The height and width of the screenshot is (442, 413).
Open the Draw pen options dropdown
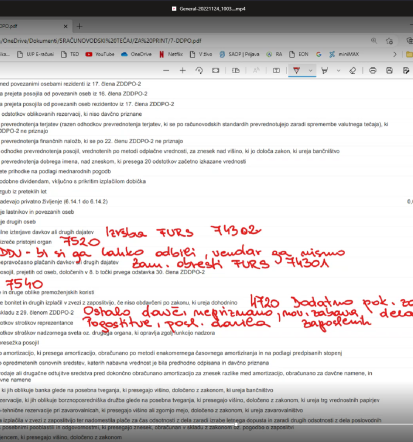click(310, 71)
